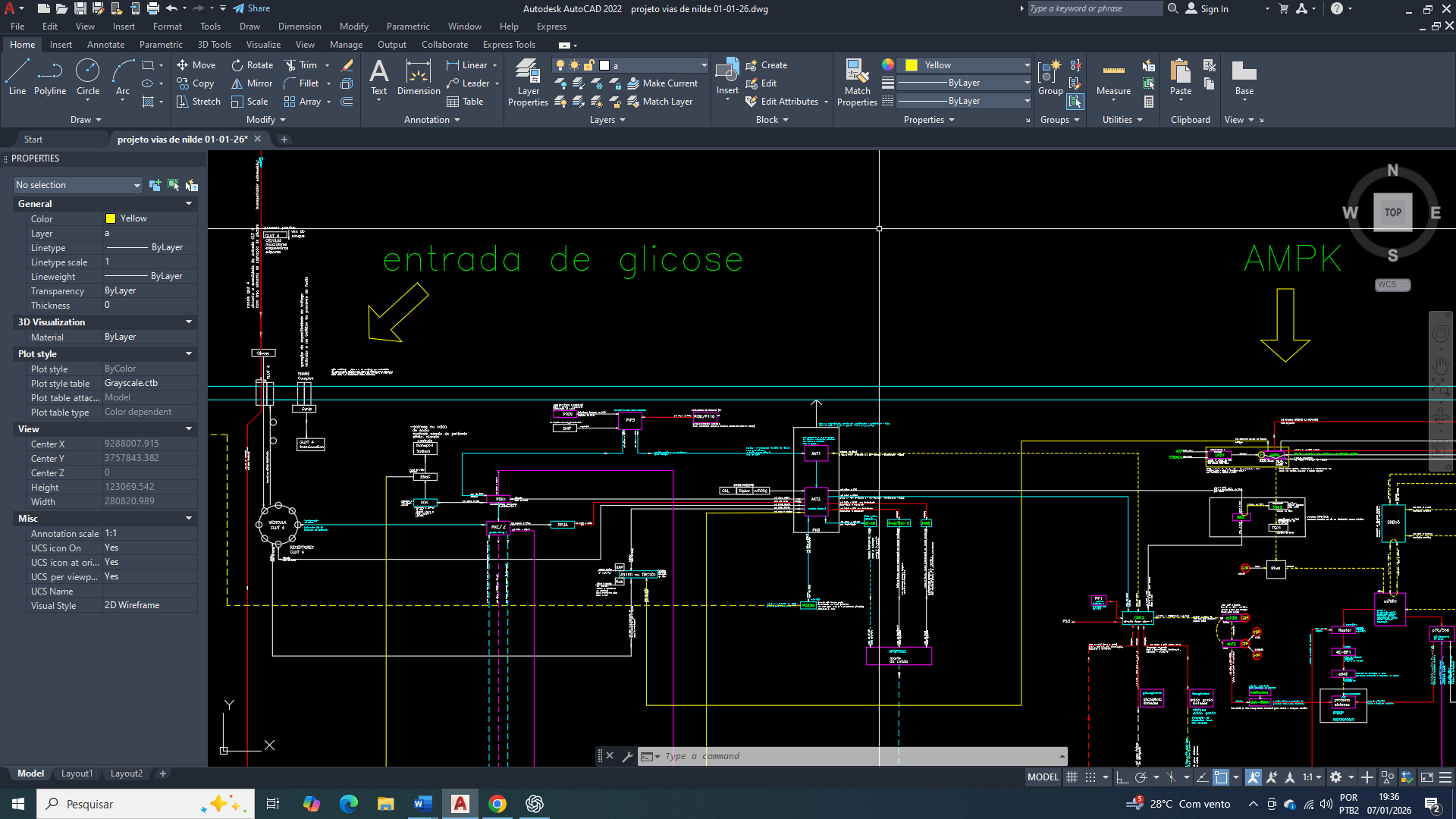The height and width of the screenshot is (819, 1456).
Task: Click the Move tool icon
Action: click(183, 65)
